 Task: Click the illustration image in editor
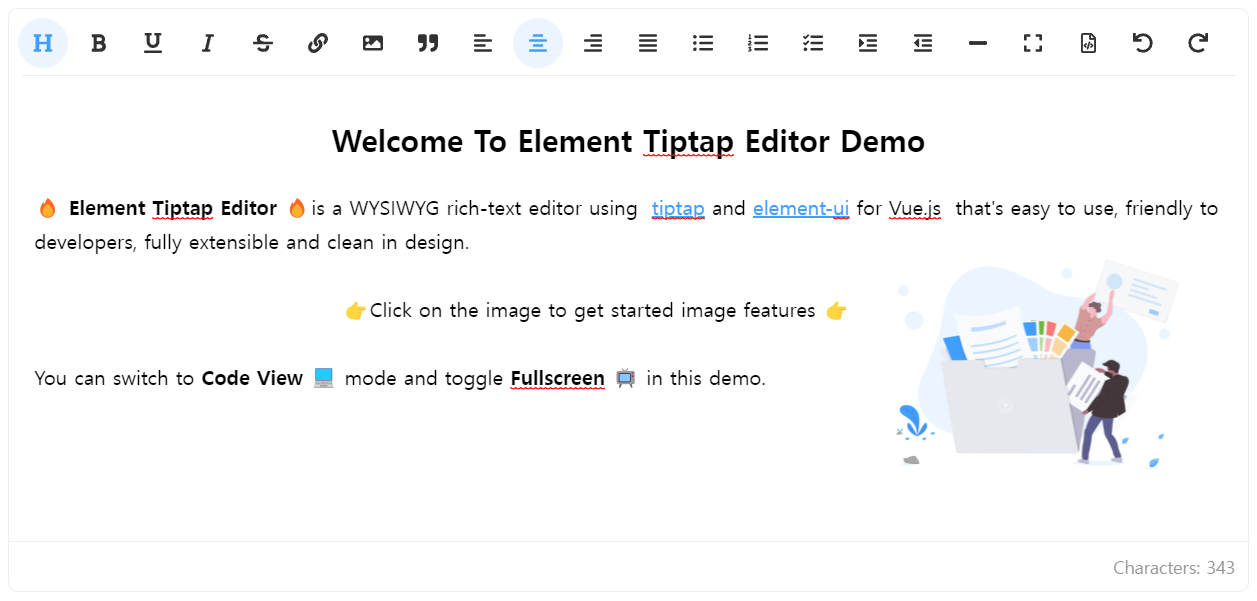tap(1037, 364)
